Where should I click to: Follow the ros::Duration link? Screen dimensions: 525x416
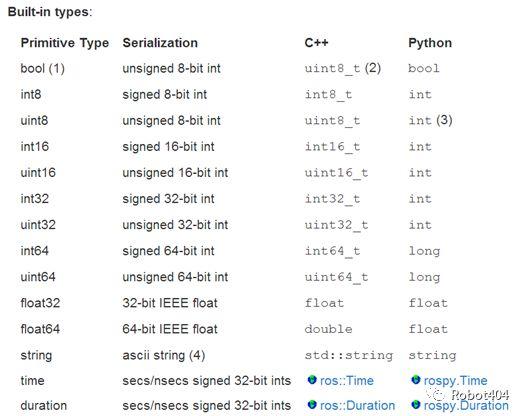(357, 405)
